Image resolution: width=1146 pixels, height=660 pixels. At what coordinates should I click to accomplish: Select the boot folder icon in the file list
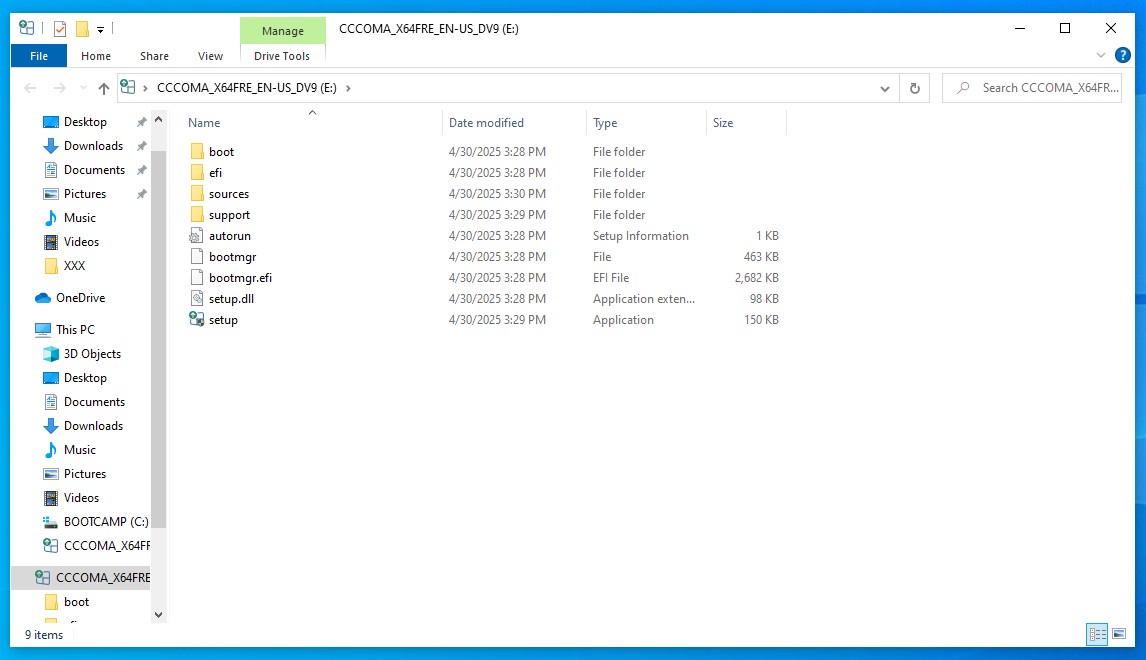[x=197, y=151]
